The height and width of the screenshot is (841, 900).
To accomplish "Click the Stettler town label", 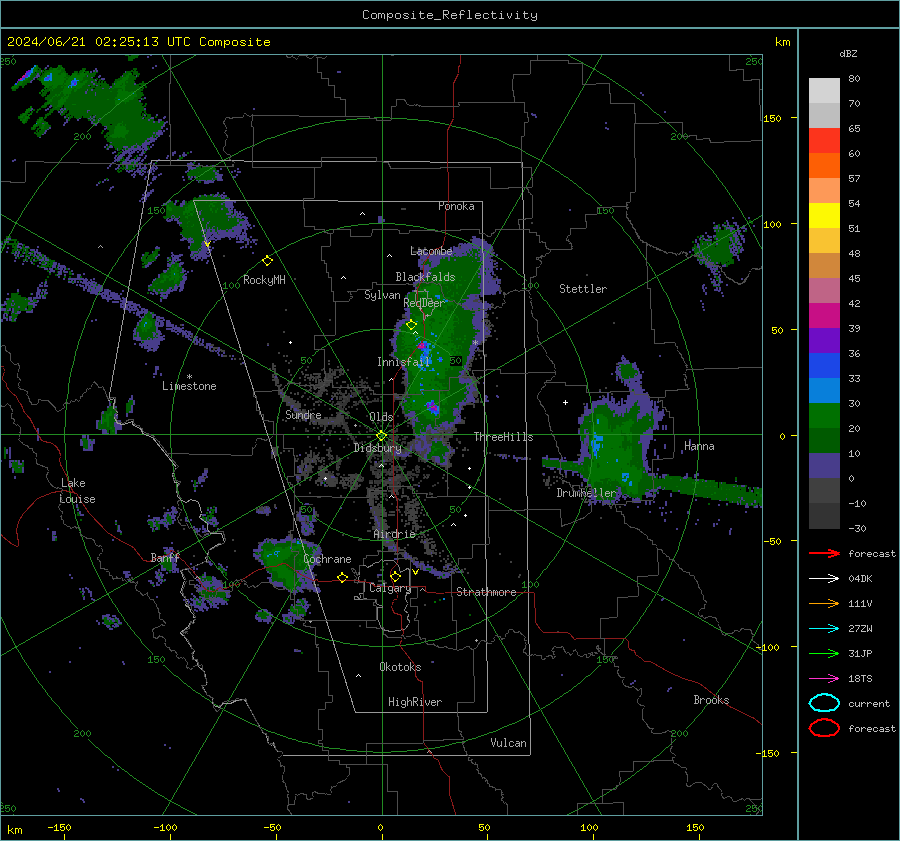I will click(x=583, y=289).
